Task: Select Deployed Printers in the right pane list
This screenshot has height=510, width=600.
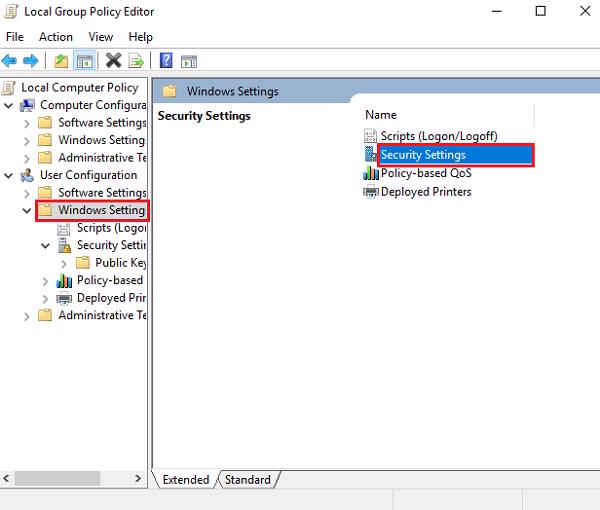Action: click(x=425, y=192)
